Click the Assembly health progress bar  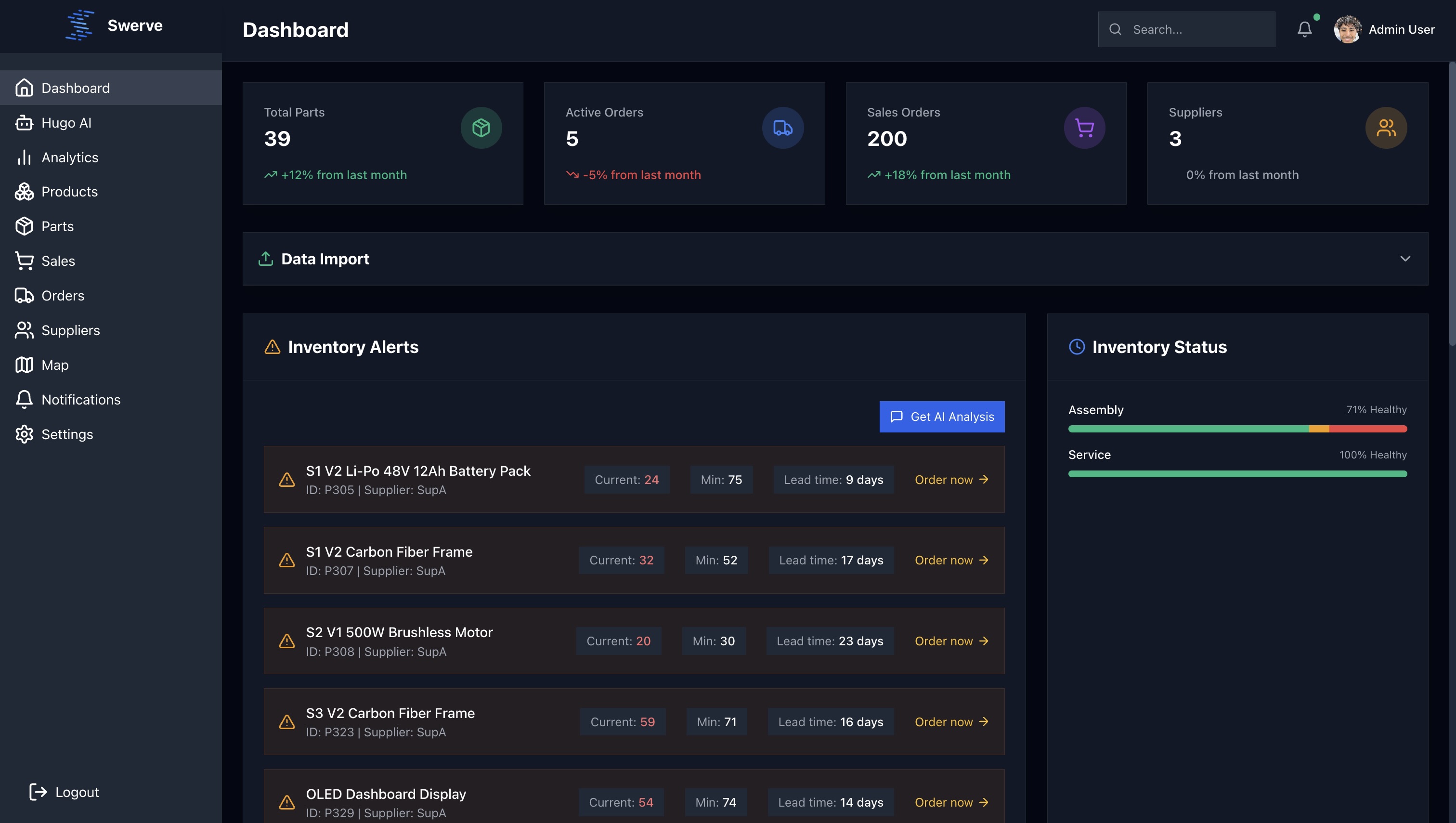(x=1237, y=429)
